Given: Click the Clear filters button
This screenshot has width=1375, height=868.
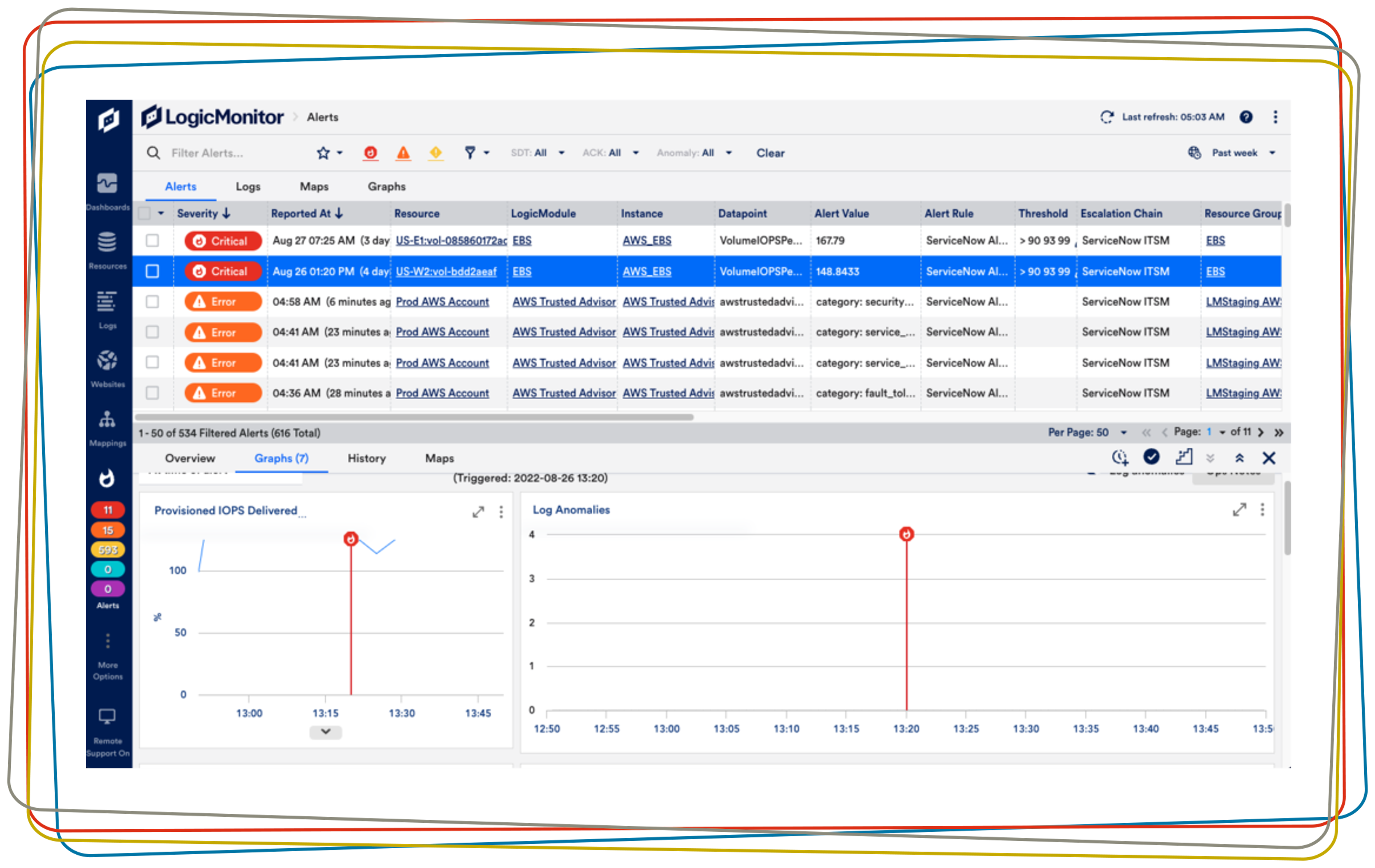Looking at the screenshot, I should coord(770,153).
